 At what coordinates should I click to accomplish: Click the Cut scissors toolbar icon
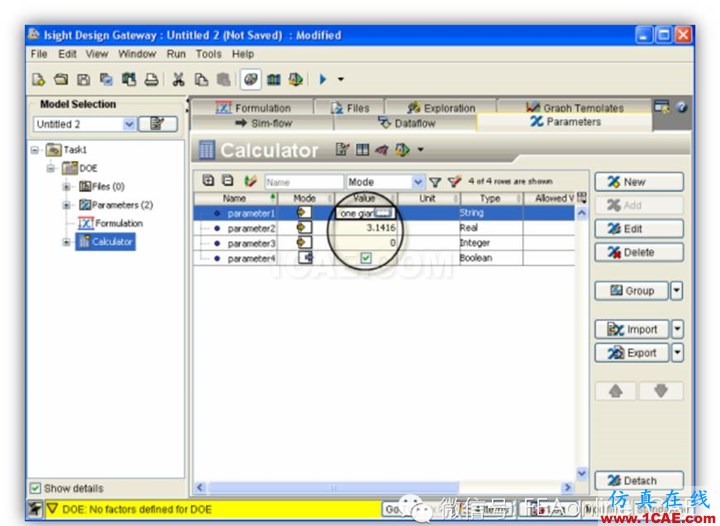coord(178,80)
